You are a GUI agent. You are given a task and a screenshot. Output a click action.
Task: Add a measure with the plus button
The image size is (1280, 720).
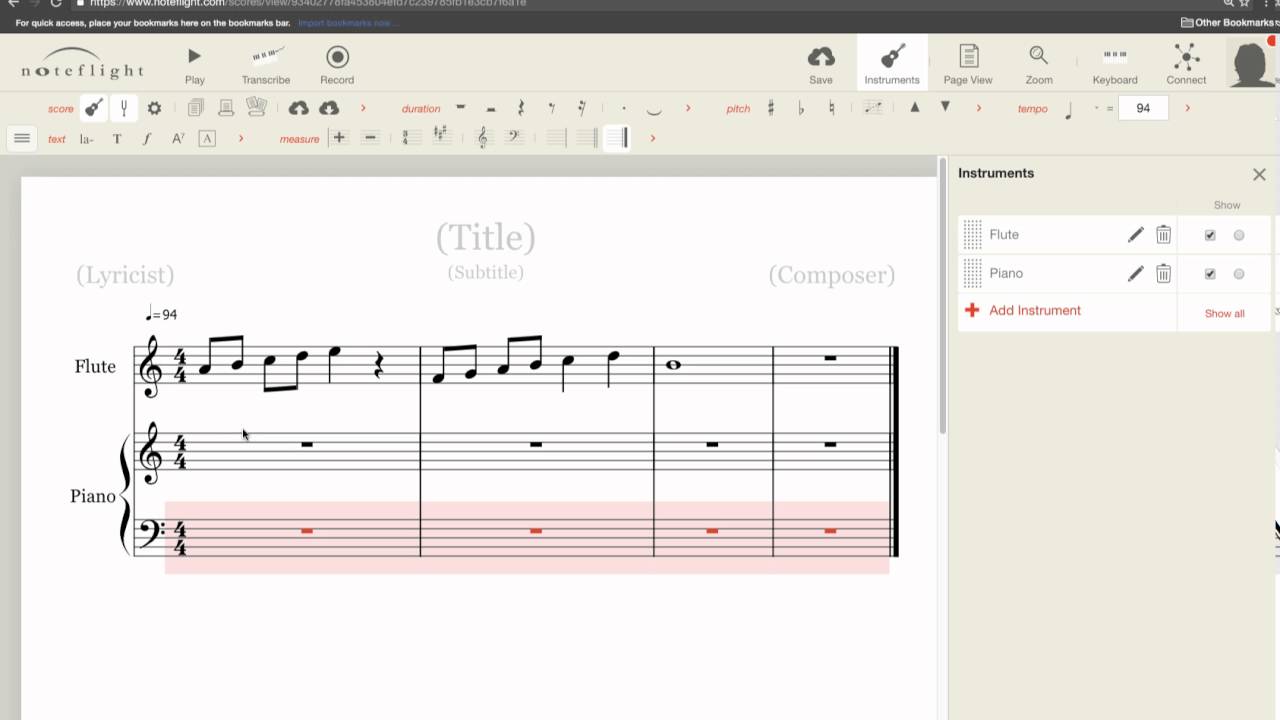339,138
